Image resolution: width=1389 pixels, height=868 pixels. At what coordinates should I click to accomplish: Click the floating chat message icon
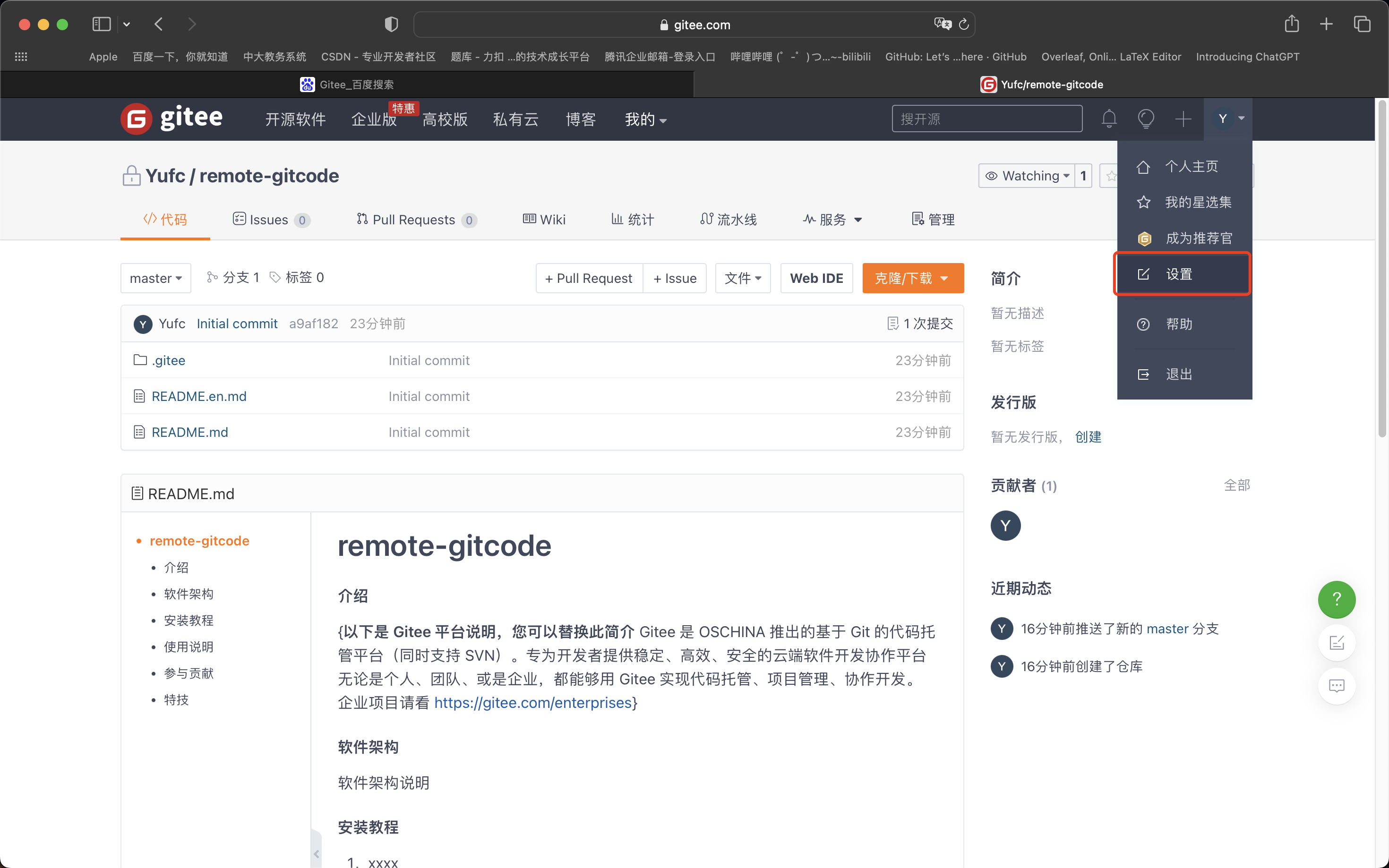click(x=1336, y=685)
